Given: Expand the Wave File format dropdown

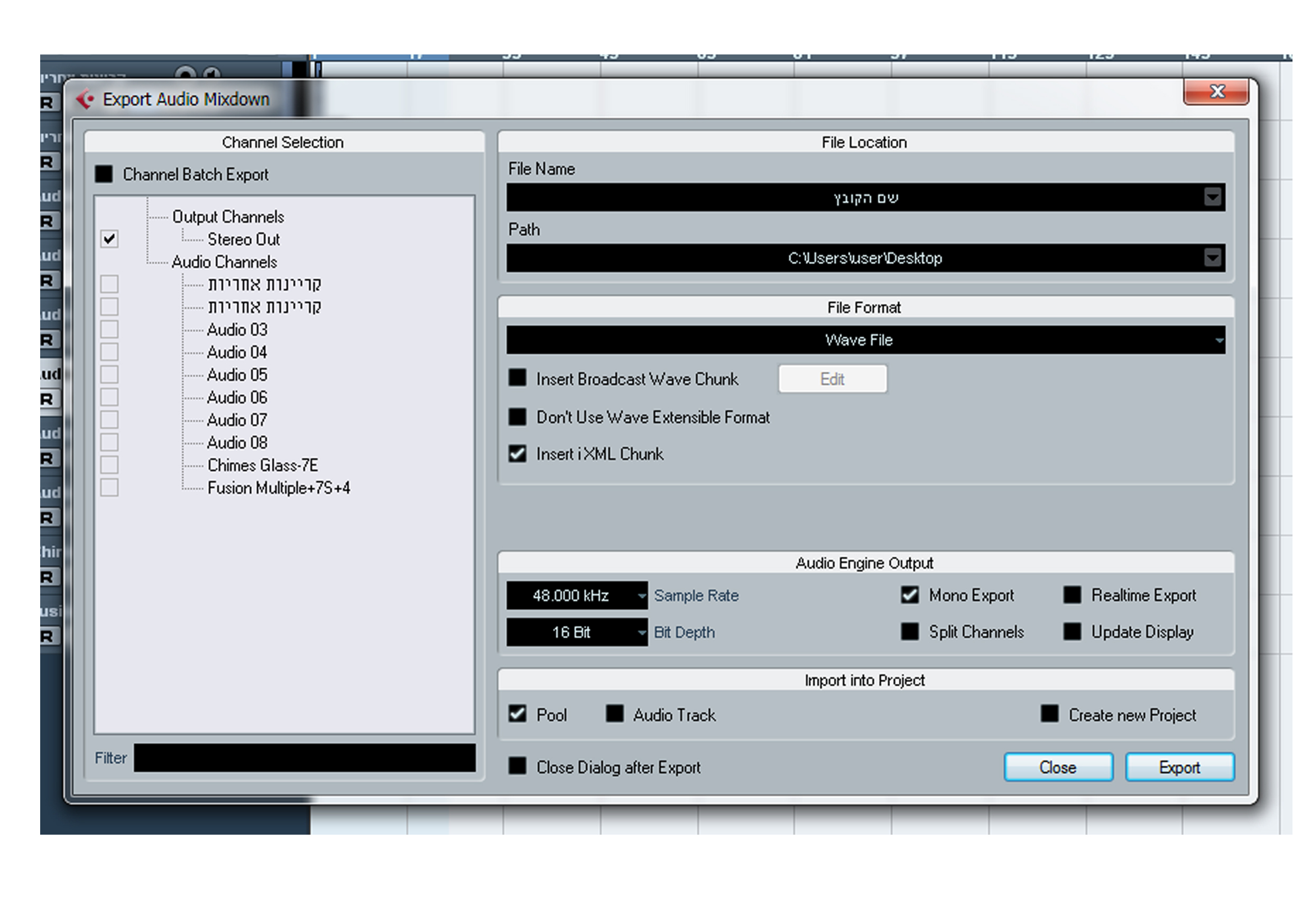Looking at the screenshot, I should coord(1218,340).
